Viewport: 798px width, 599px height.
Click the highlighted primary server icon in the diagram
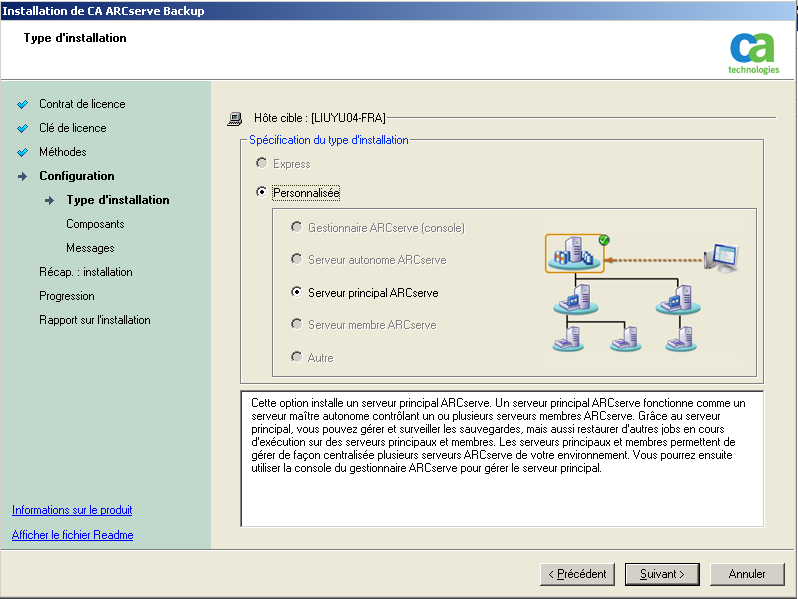tap(574, 253)
